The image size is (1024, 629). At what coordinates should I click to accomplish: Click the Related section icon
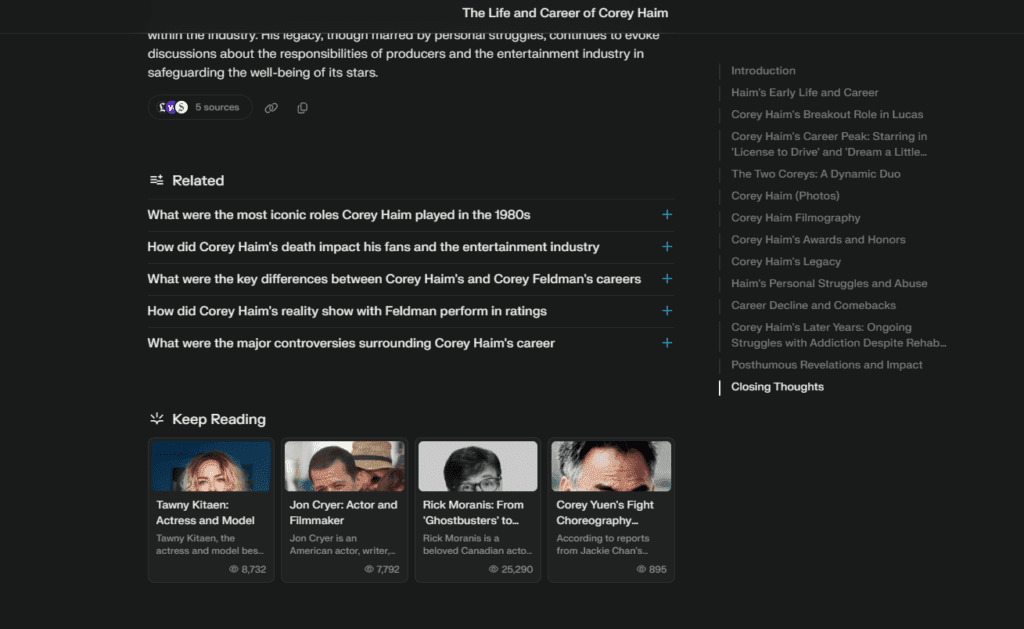point(157,180)
